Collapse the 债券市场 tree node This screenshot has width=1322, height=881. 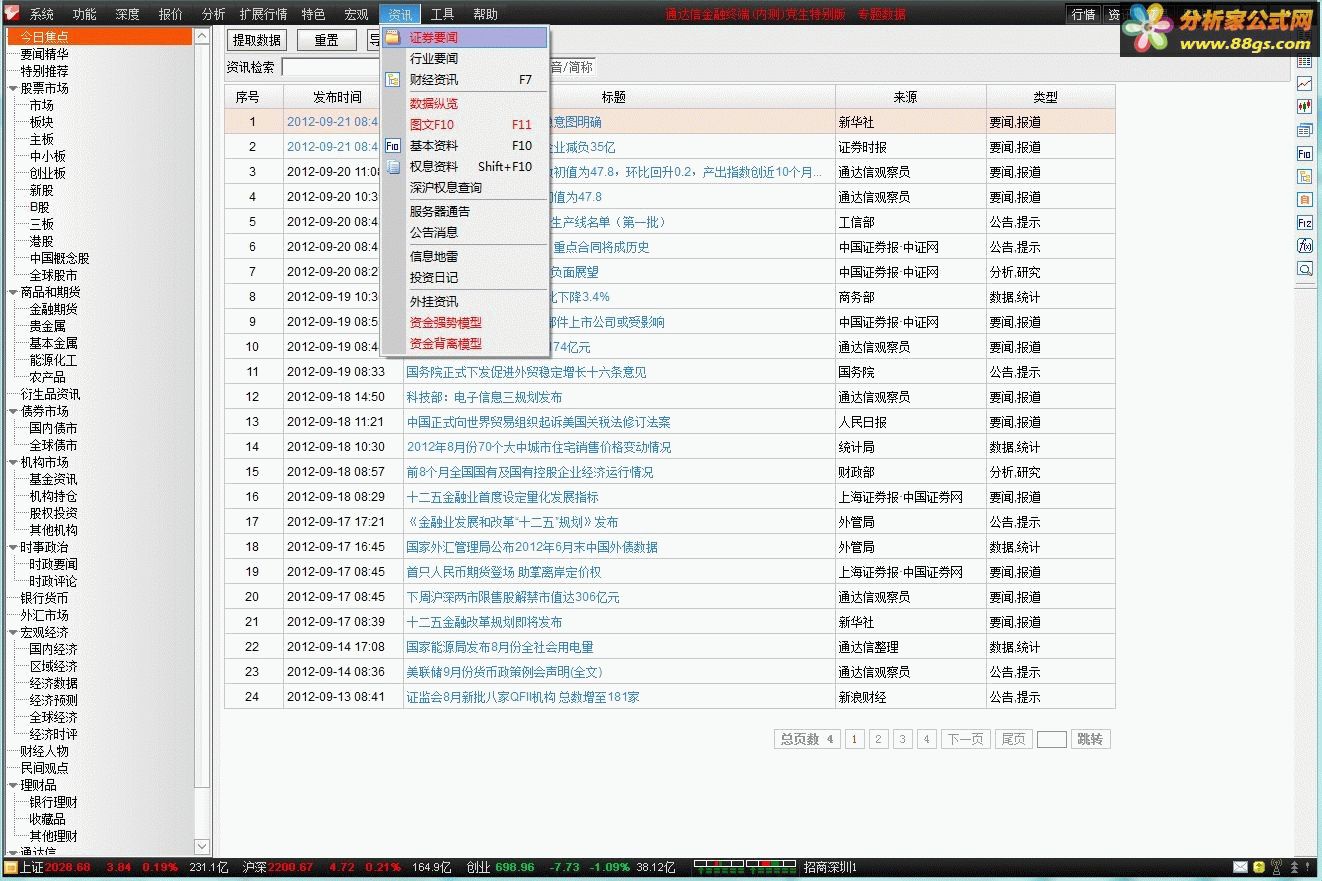[x=13, y=411]
